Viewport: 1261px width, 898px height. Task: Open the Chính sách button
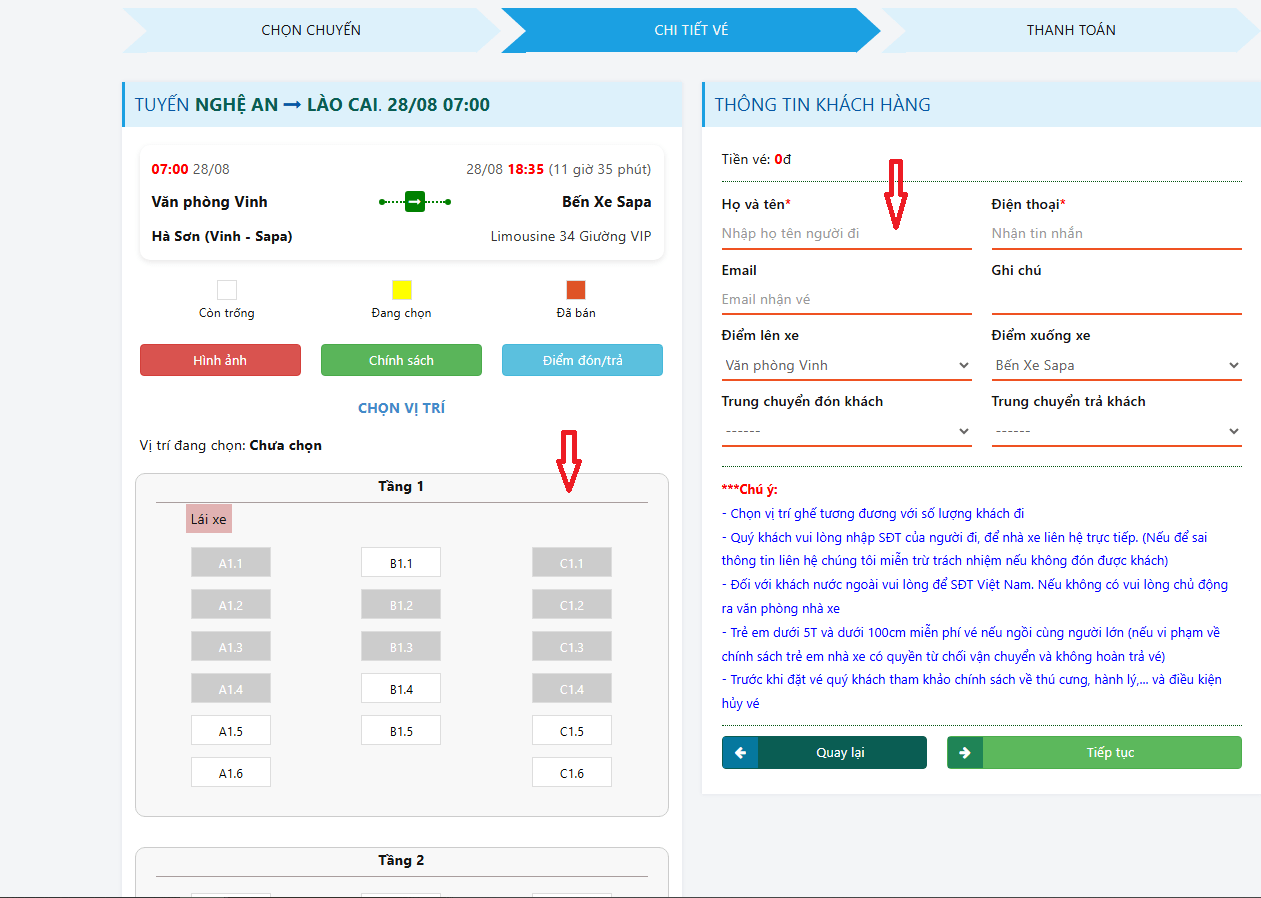401,360
